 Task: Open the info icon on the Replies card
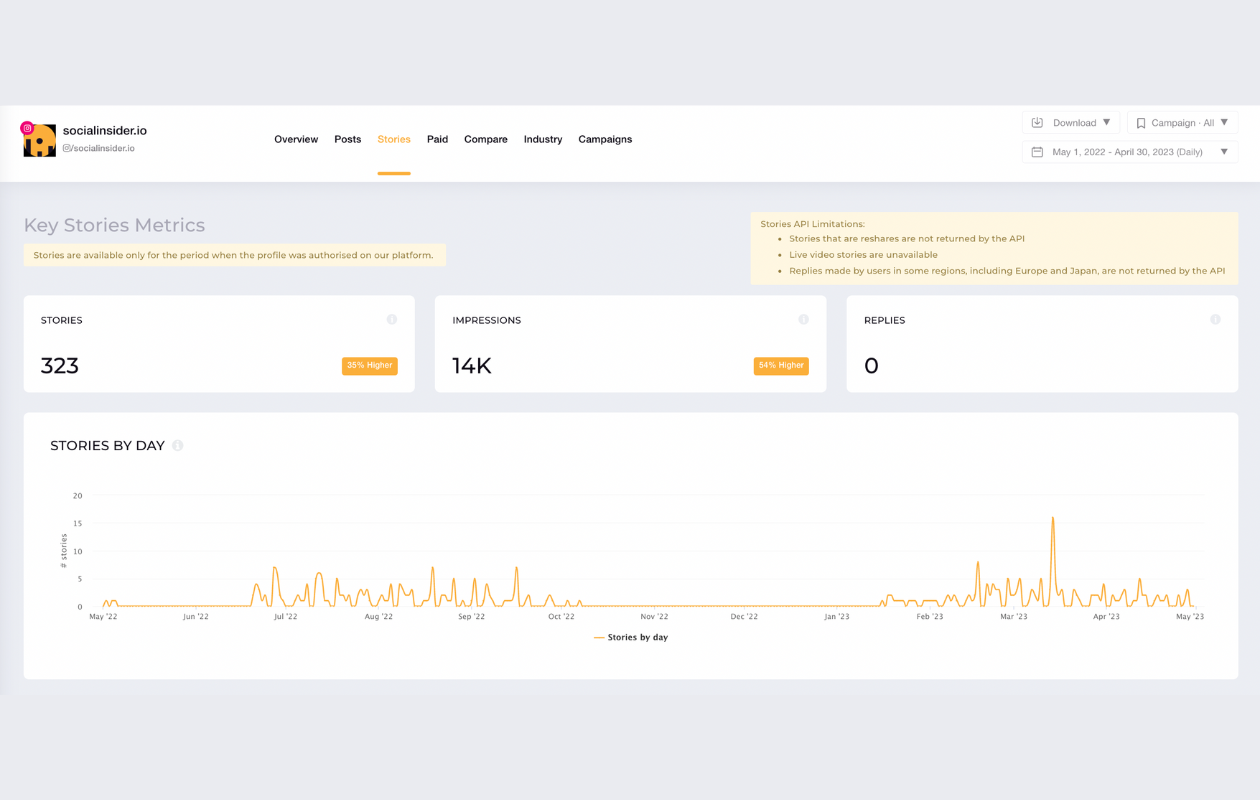pos(1215,320)
